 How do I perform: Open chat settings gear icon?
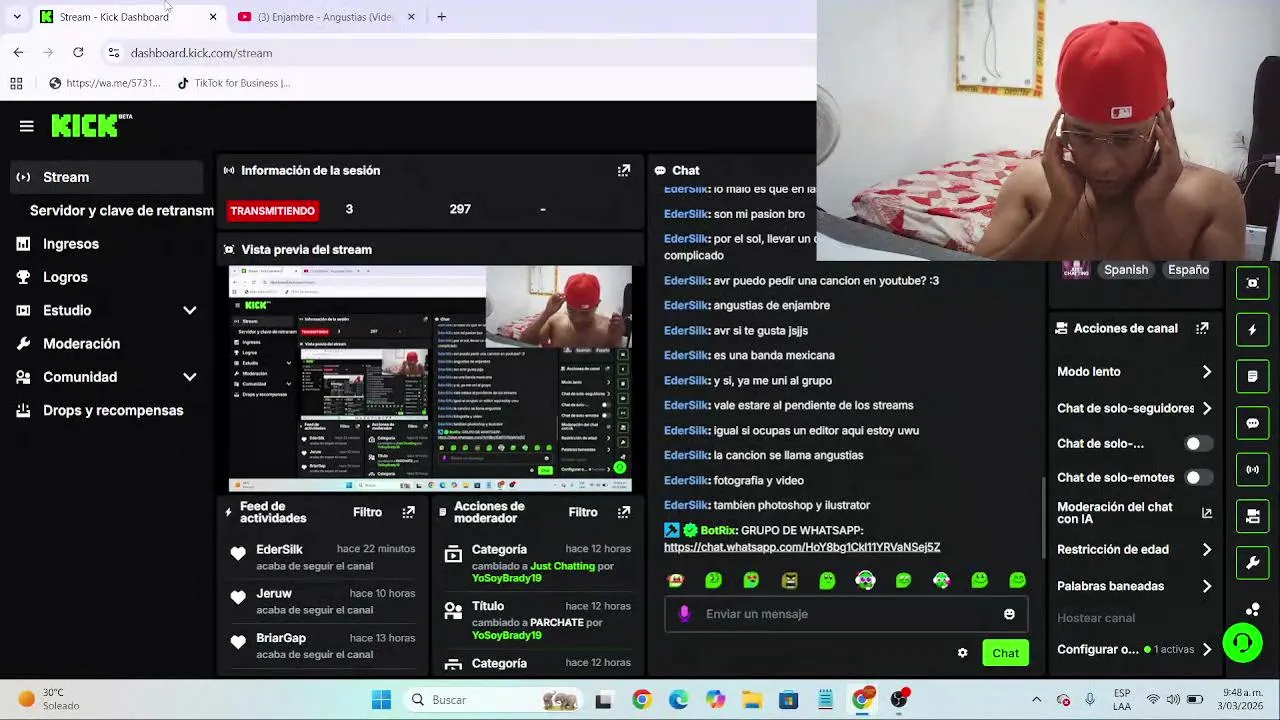tap(962, 653)
